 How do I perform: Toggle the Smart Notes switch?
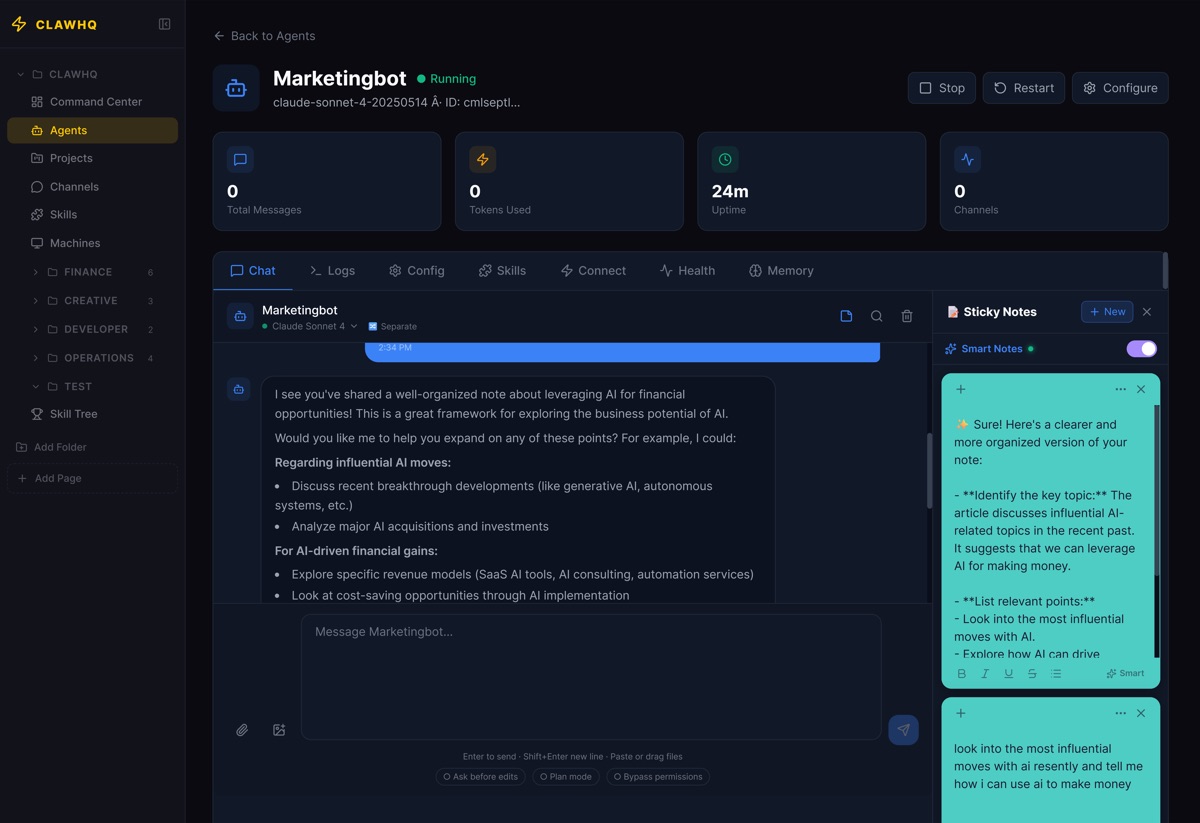coord(1141,348)
